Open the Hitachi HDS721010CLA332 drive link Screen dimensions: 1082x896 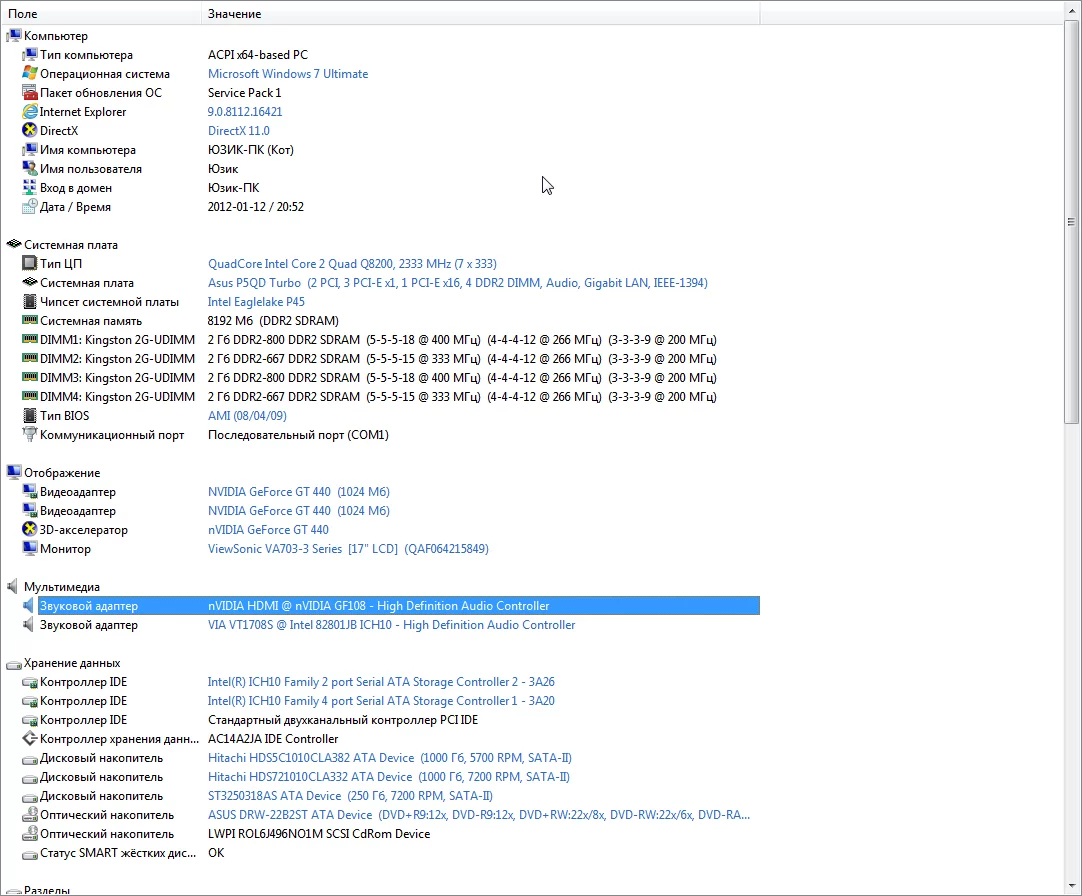tap(388, 777)
